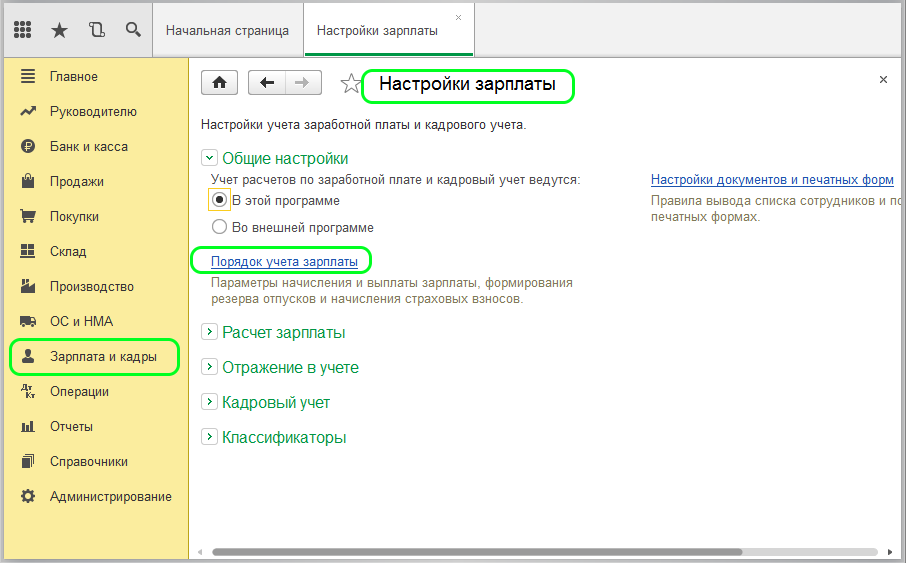The image size is (906, 563).
Task: Open Favorites star in top toolbar
Action: tap(59, 30)
